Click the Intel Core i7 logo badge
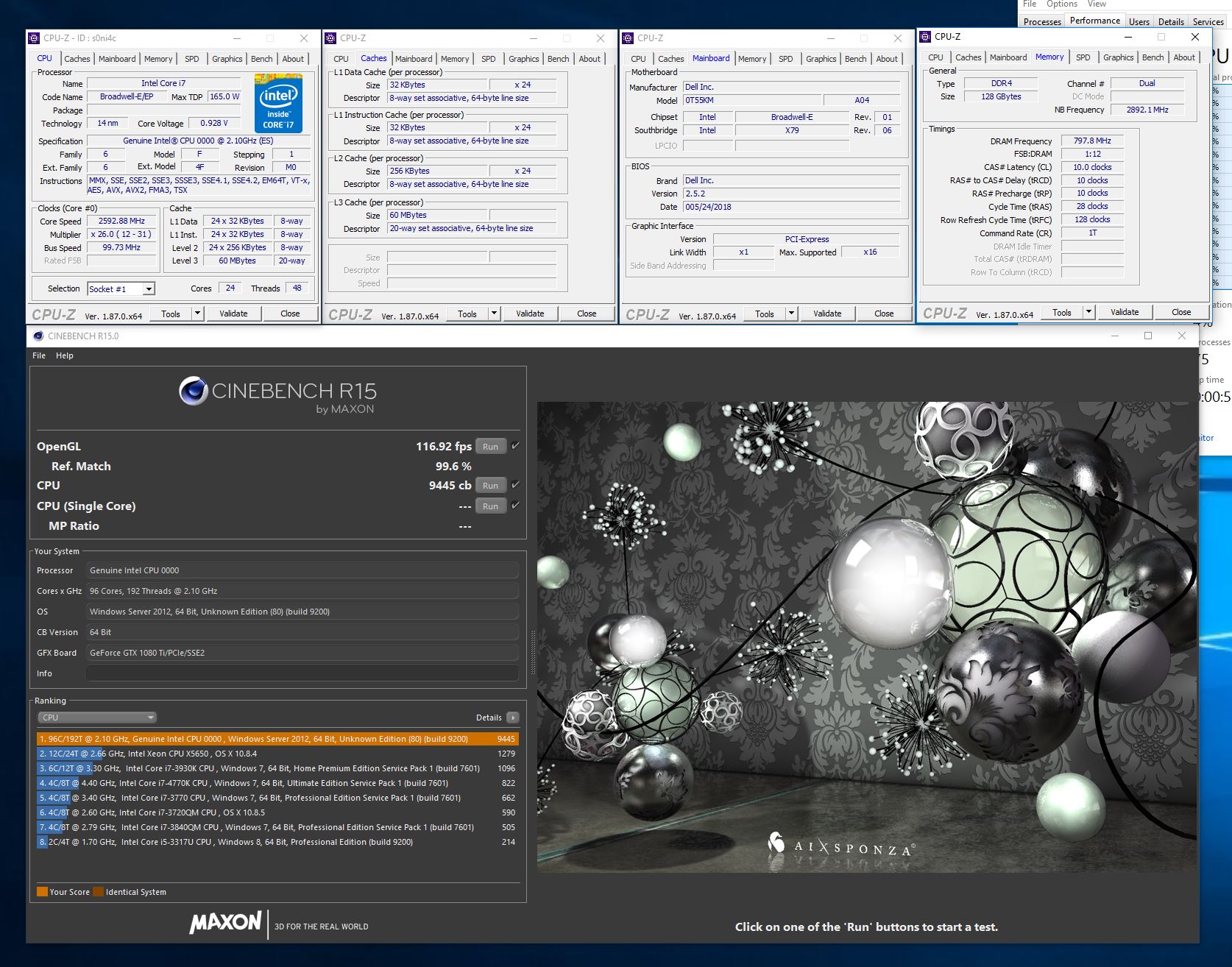The height and width of the screenshot is (967, 1232). 278,103
